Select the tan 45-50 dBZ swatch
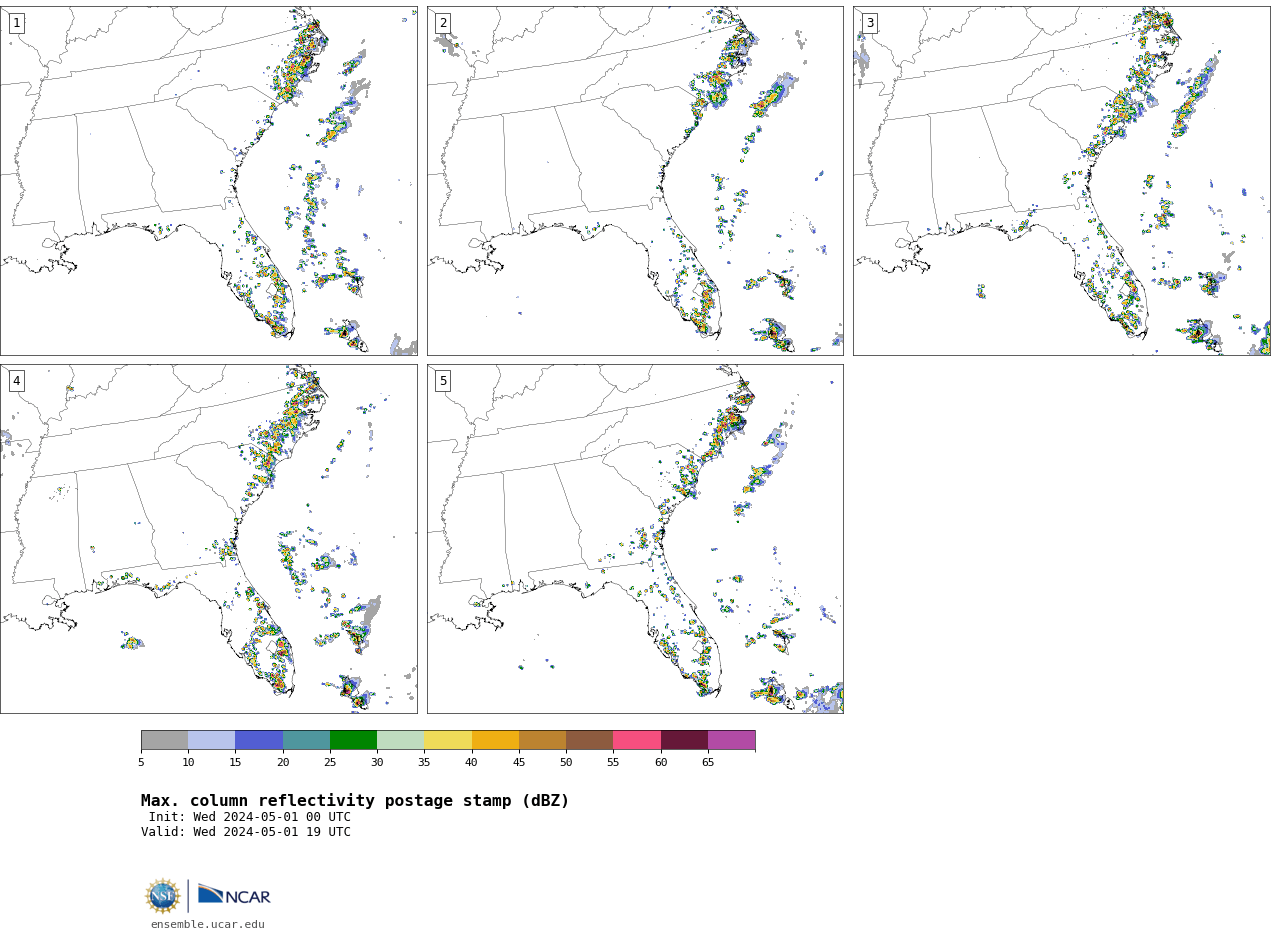Screen dimensions: 1280x936 click(x=542, y=740)
